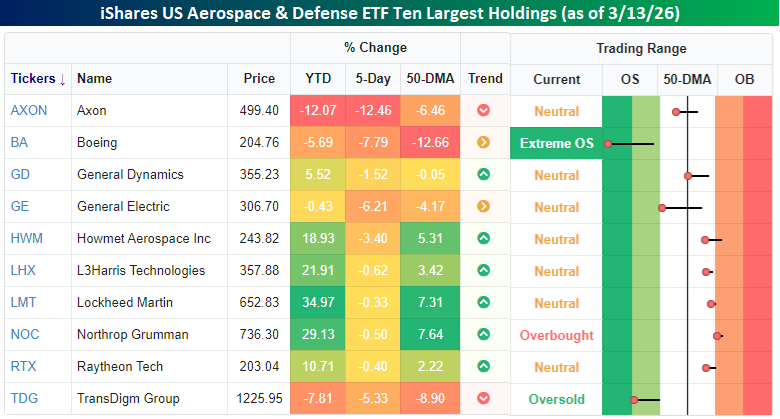Sort by the 5-Day column header
780x419 pixels.
[x=375, y=79]
